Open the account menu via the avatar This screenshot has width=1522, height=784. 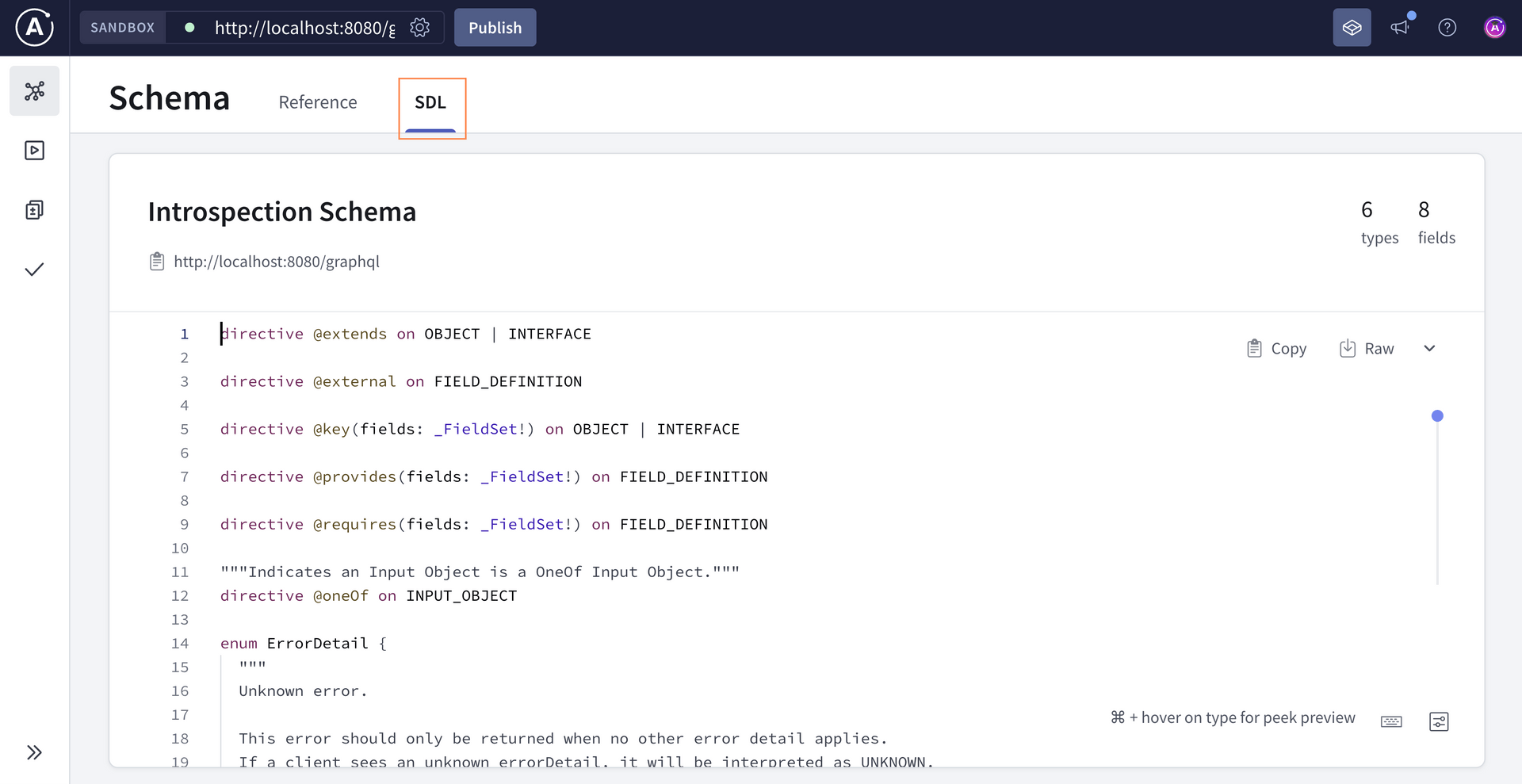[x=1495, y=27]
